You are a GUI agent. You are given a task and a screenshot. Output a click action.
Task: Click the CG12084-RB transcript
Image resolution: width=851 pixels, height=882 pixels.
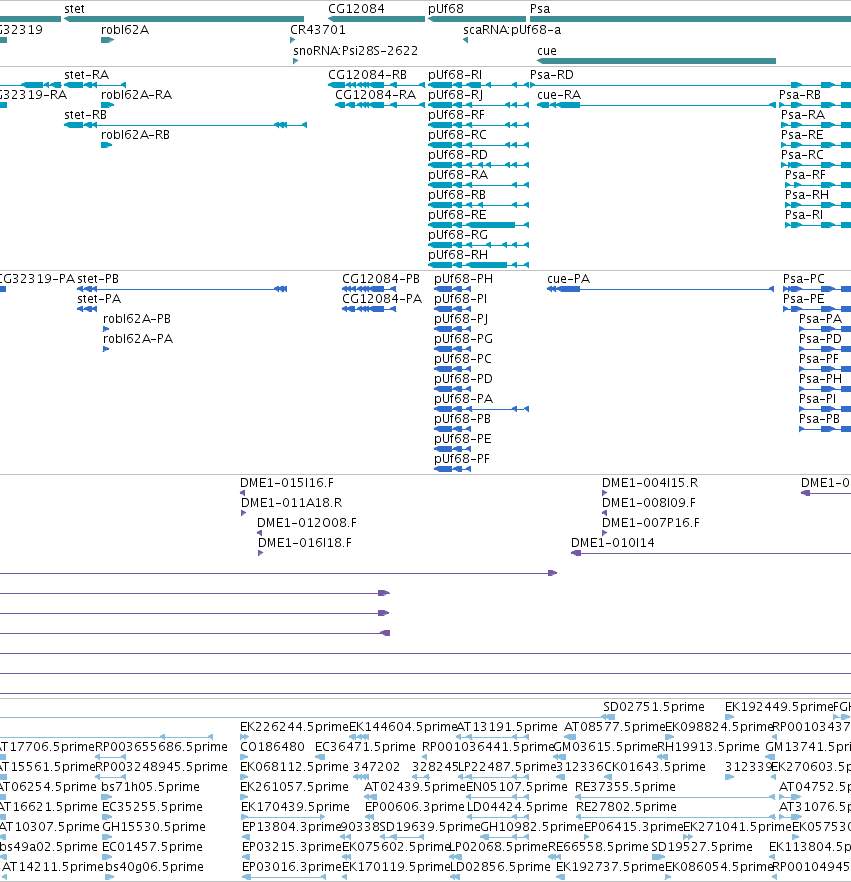tap(376, 85)
